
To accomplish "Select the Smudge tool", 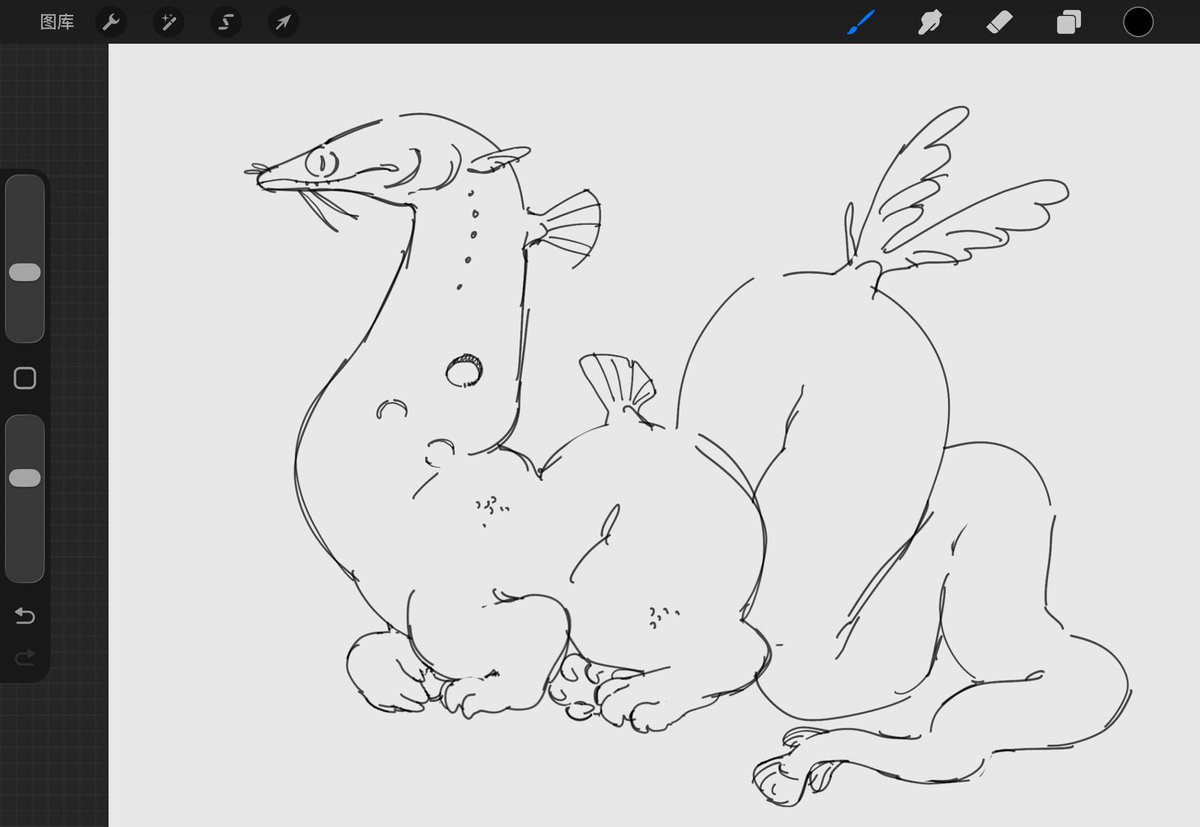I will click(930, 22).
